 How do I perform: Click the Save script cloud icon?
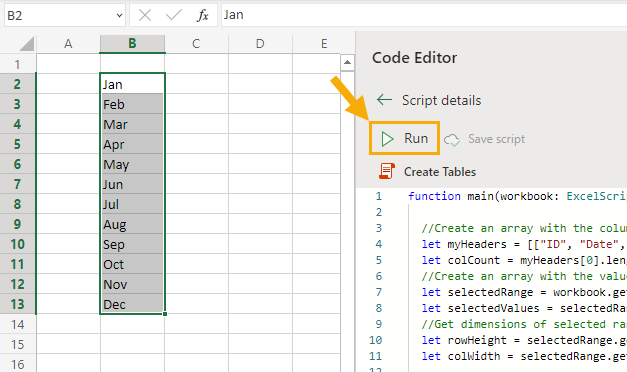pos(452,140)
